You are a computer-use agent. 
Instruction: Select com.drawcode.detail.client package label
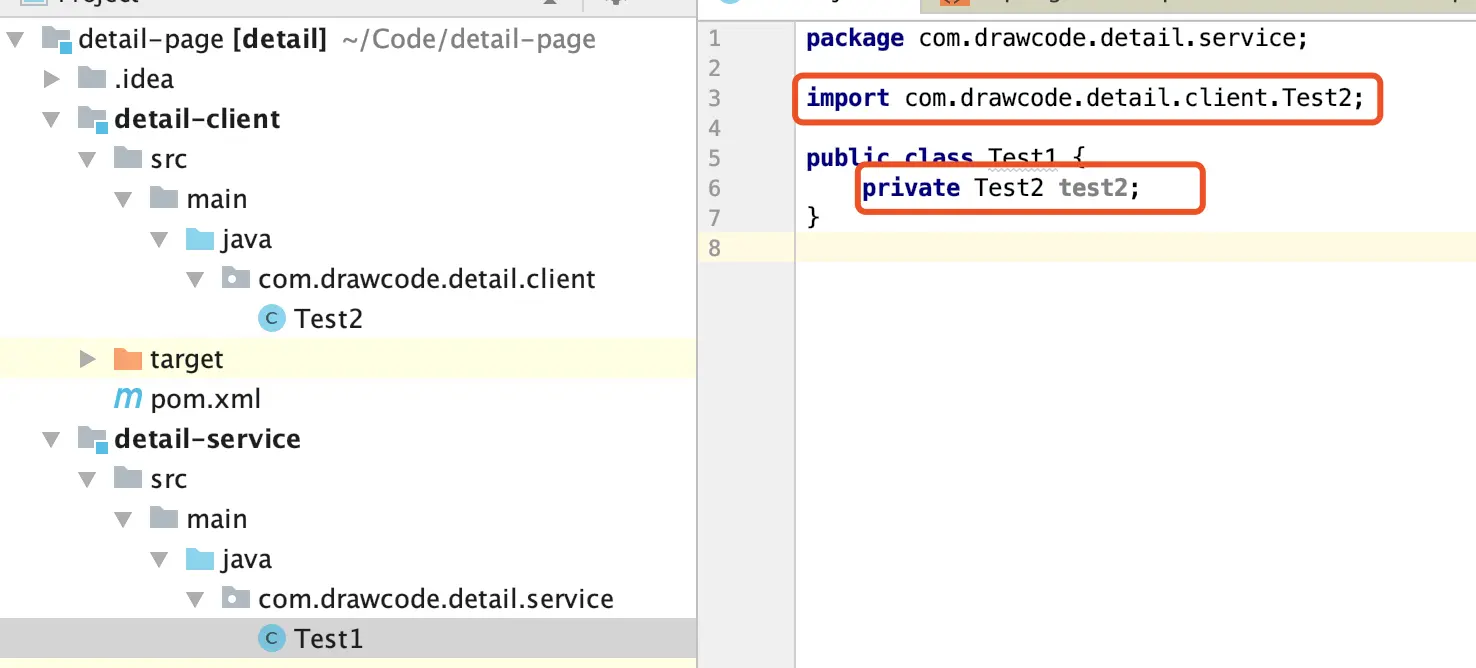(427, 279)
